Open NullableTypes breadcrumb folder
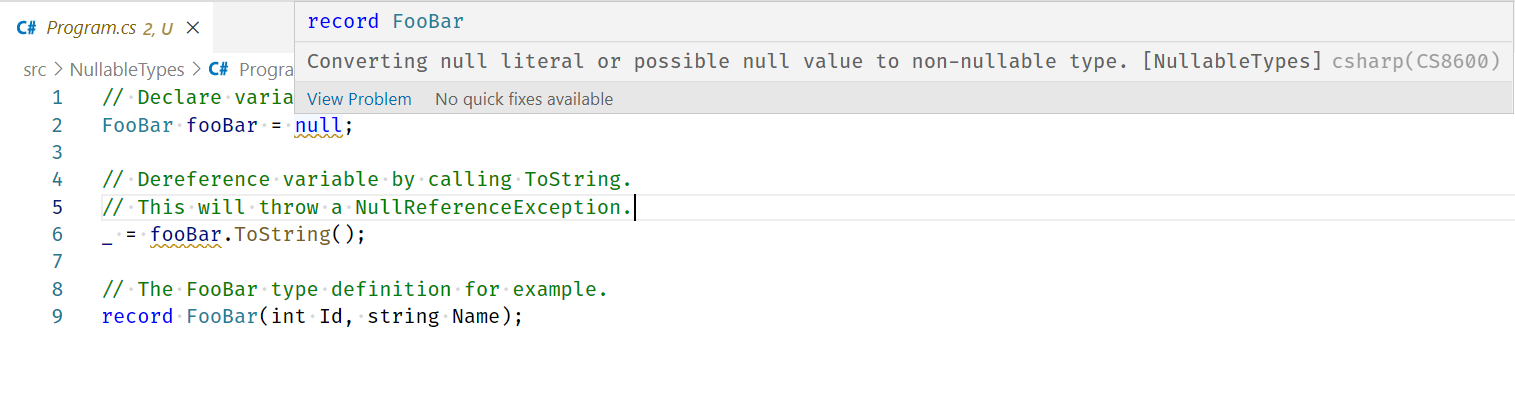 coord(127,70)
